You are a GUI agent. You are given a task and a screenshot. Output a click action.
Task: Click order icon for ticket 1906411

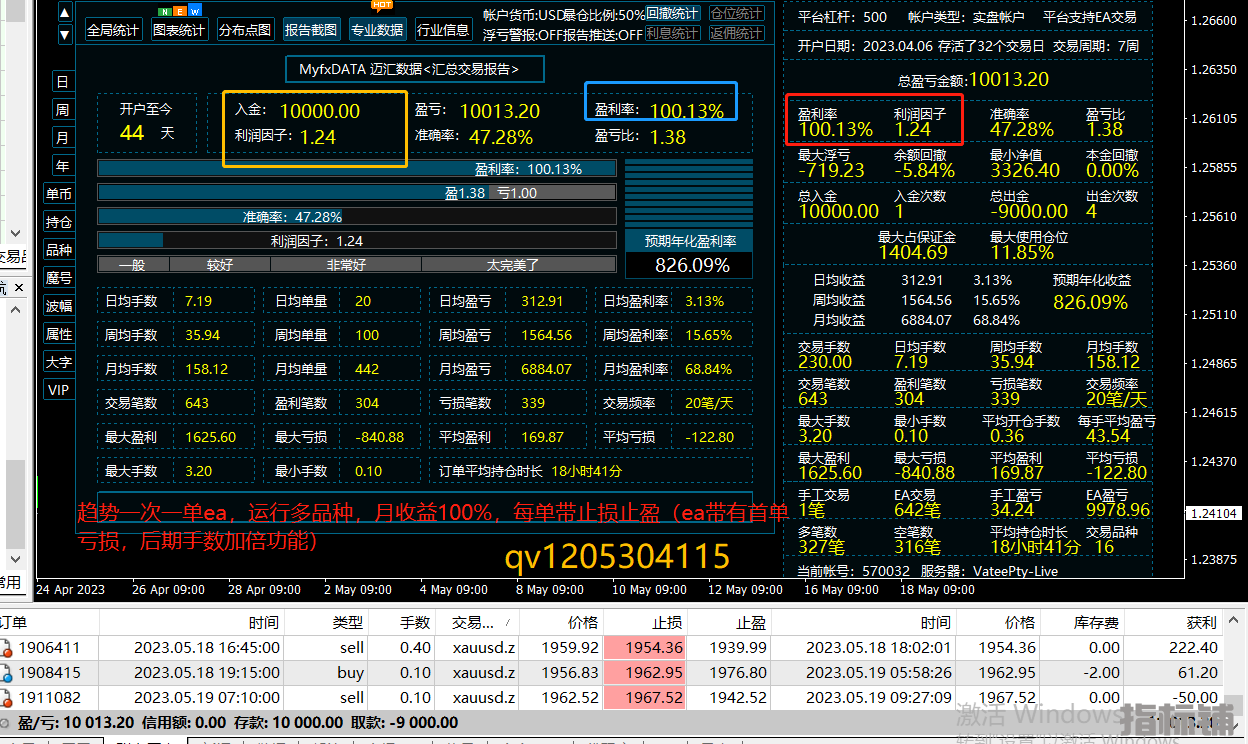8,648
